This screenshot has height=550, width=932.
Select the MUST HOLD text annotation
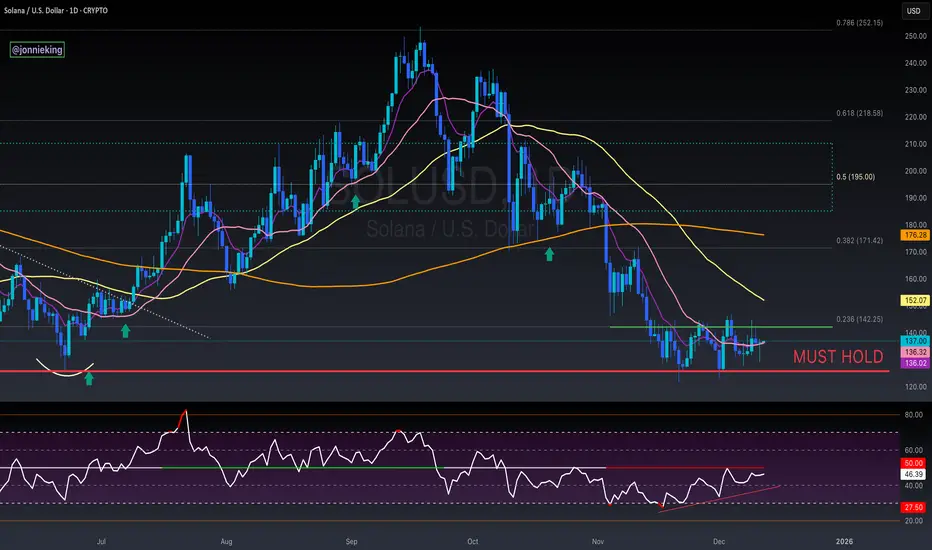tap(838, 357)
